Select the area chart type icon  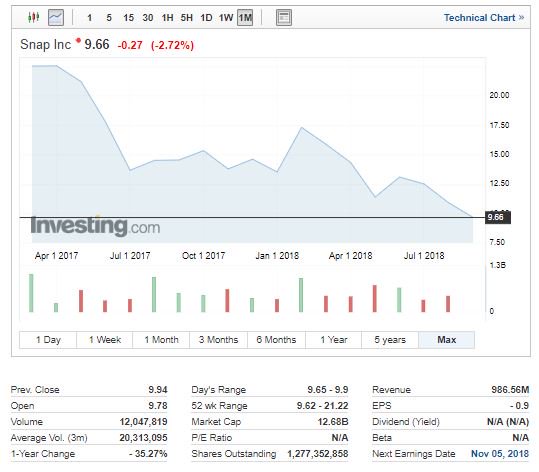(x=56, y=17)
